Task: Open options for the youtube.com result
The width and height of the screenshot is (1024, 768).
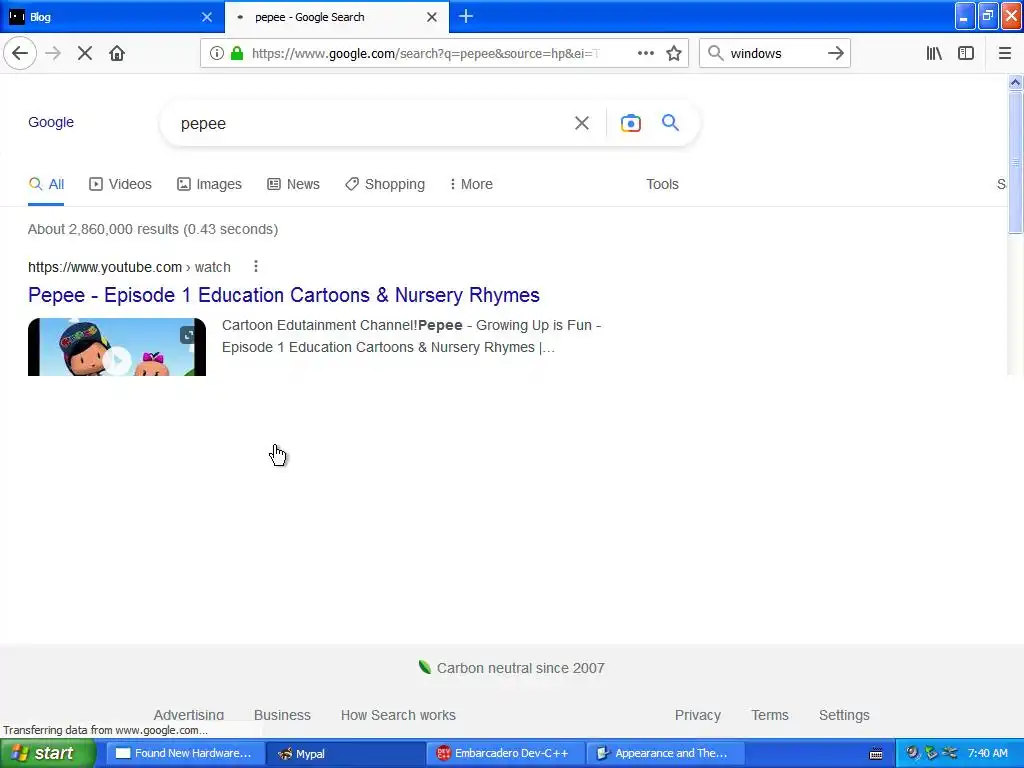Action: point(256,266)
